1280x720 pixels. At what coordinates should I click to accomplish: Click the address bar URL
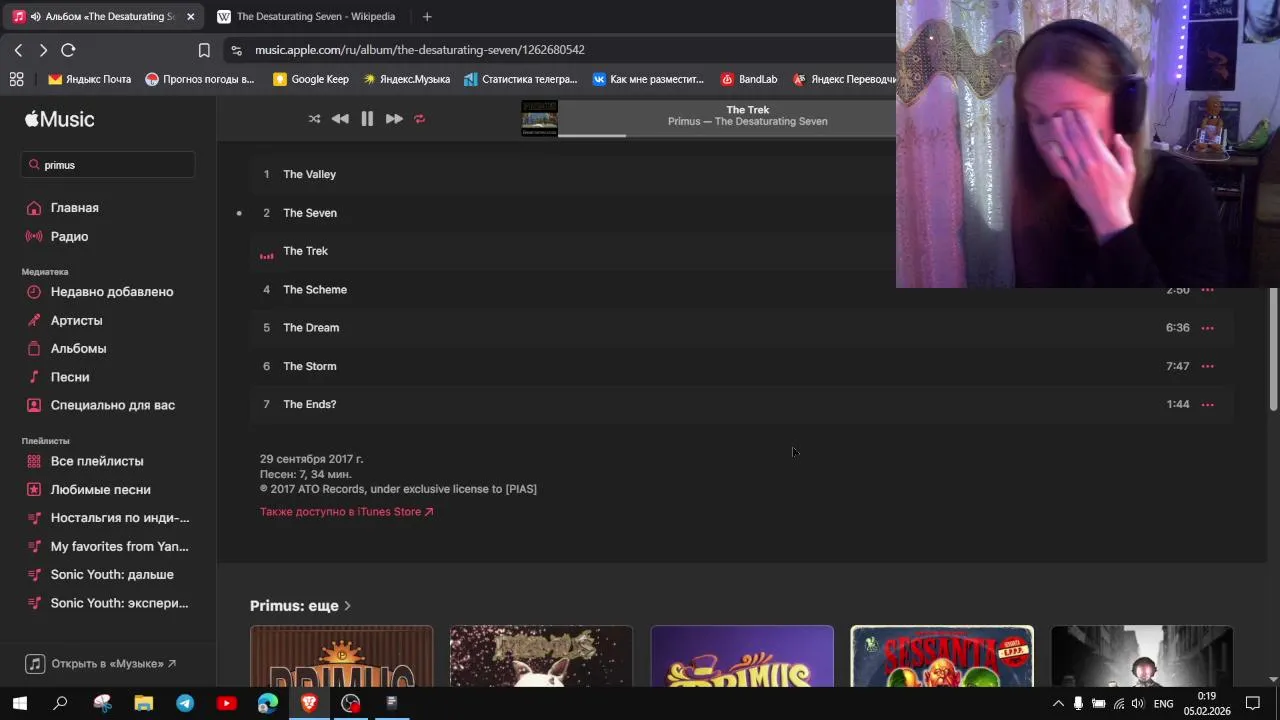[x=420, y=50]
